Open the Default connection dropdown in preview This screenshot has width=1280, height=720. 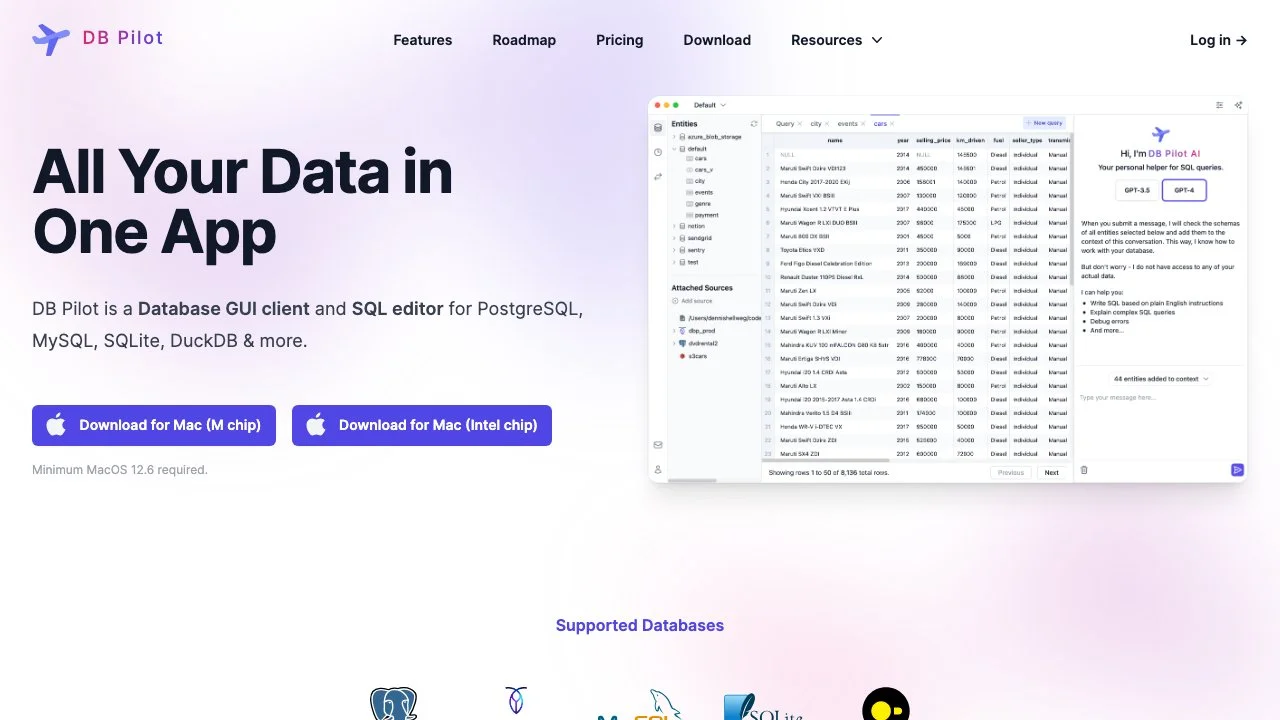710,105
